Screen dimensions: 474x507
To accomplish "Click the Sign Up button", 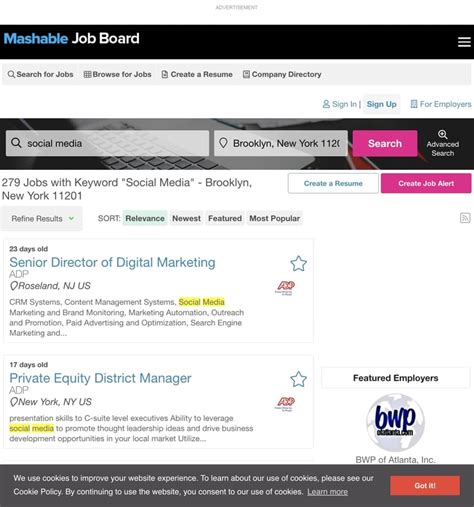I will pyautogui.click(x=381, y=104).
